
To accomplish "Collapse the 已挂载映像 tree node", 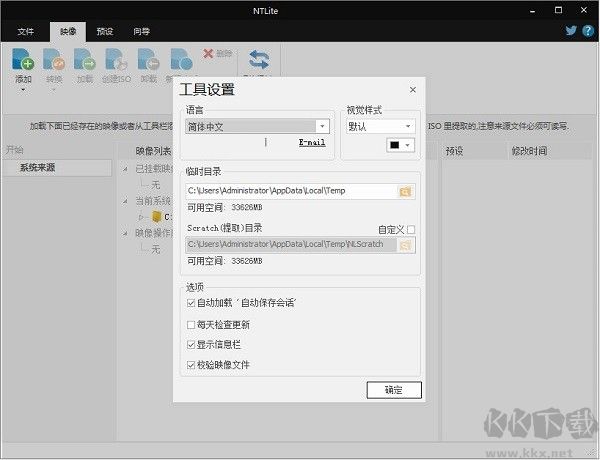I will (x=126, y=168).
